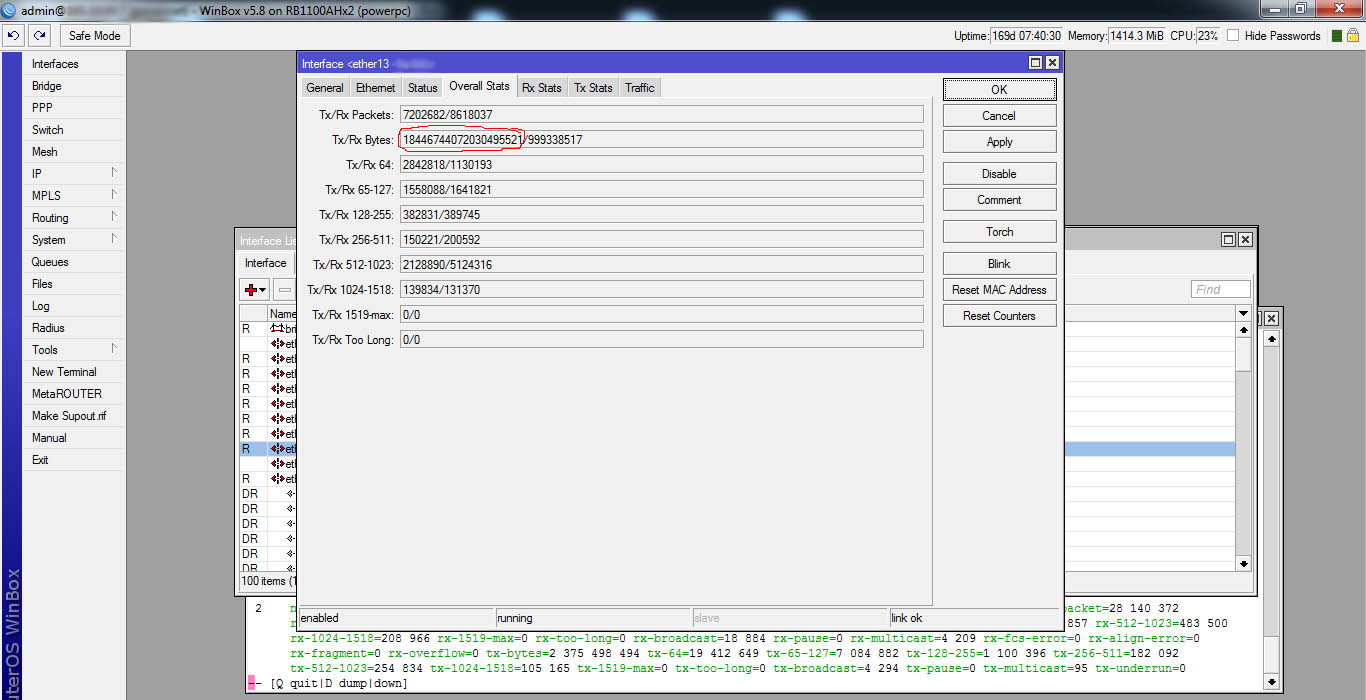Click the Undo arrow icon in toolbar
This screenshot has width=1366, height=700.
pos(14,36)
